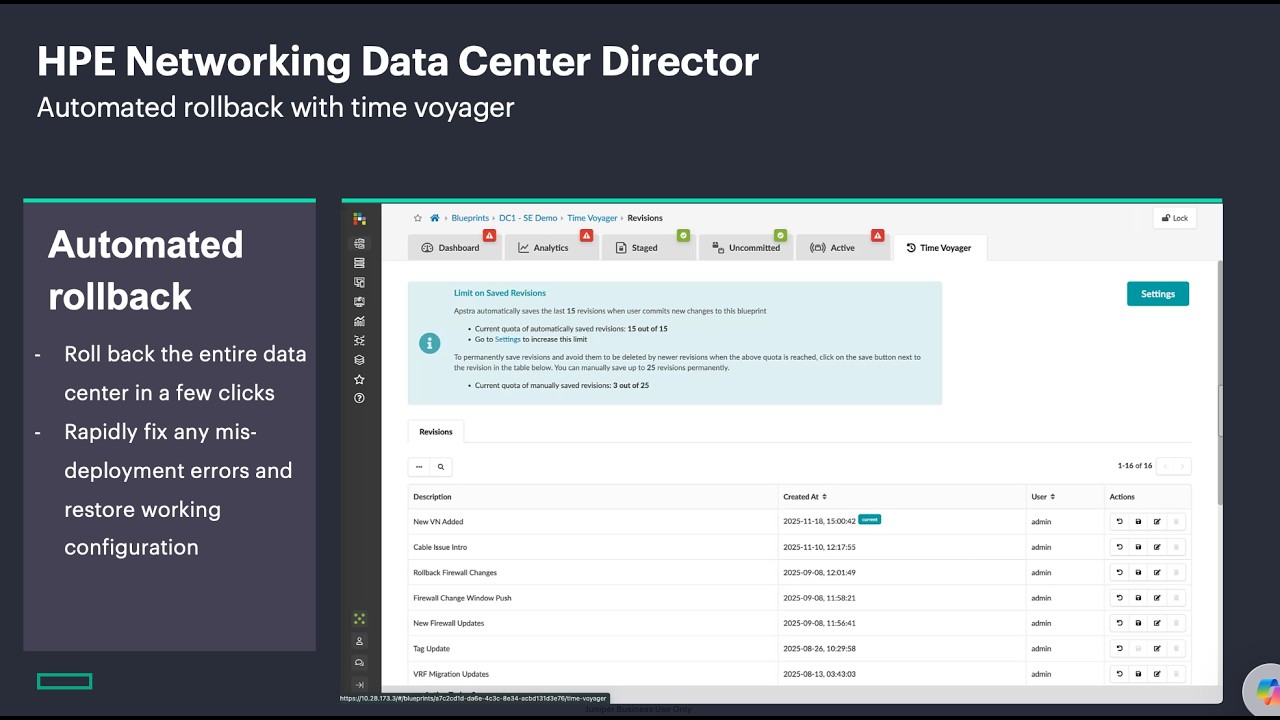Click the teal Settings button
This screenshot has height=720, width=1280.
point(1158,294)
